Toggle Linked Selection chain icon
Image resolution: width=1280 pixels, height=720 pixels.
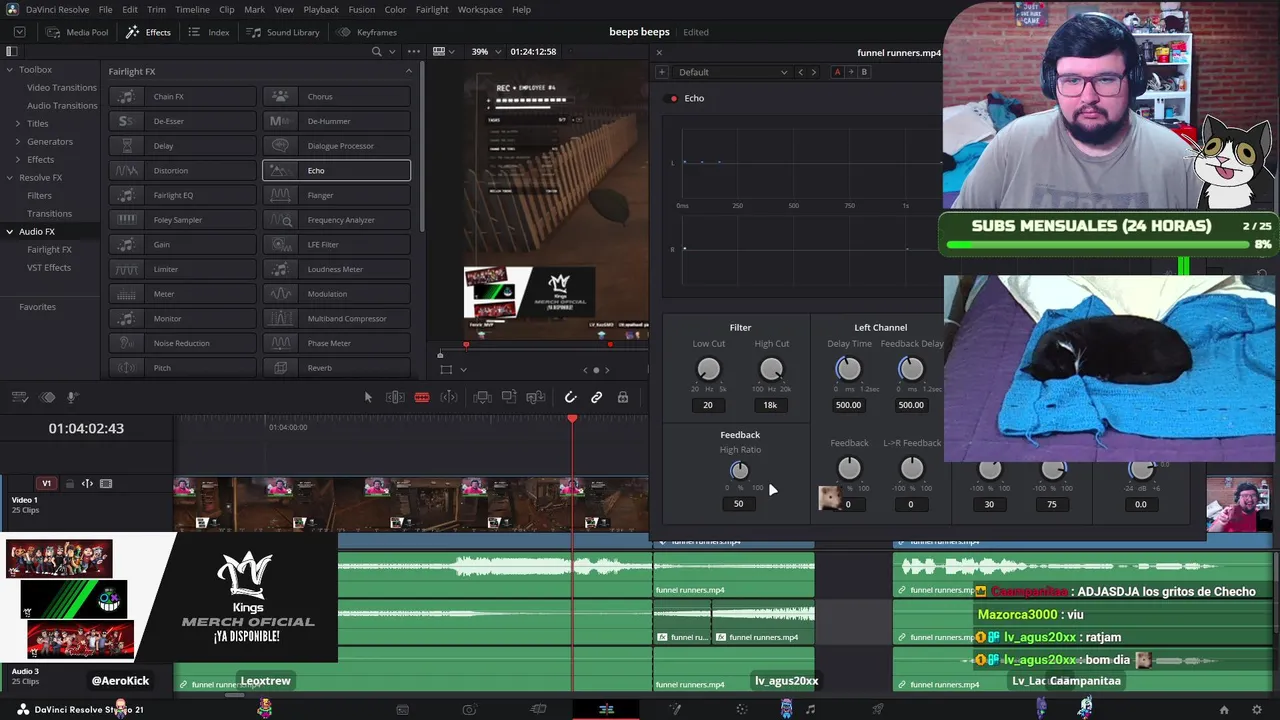tap(596, 397)
